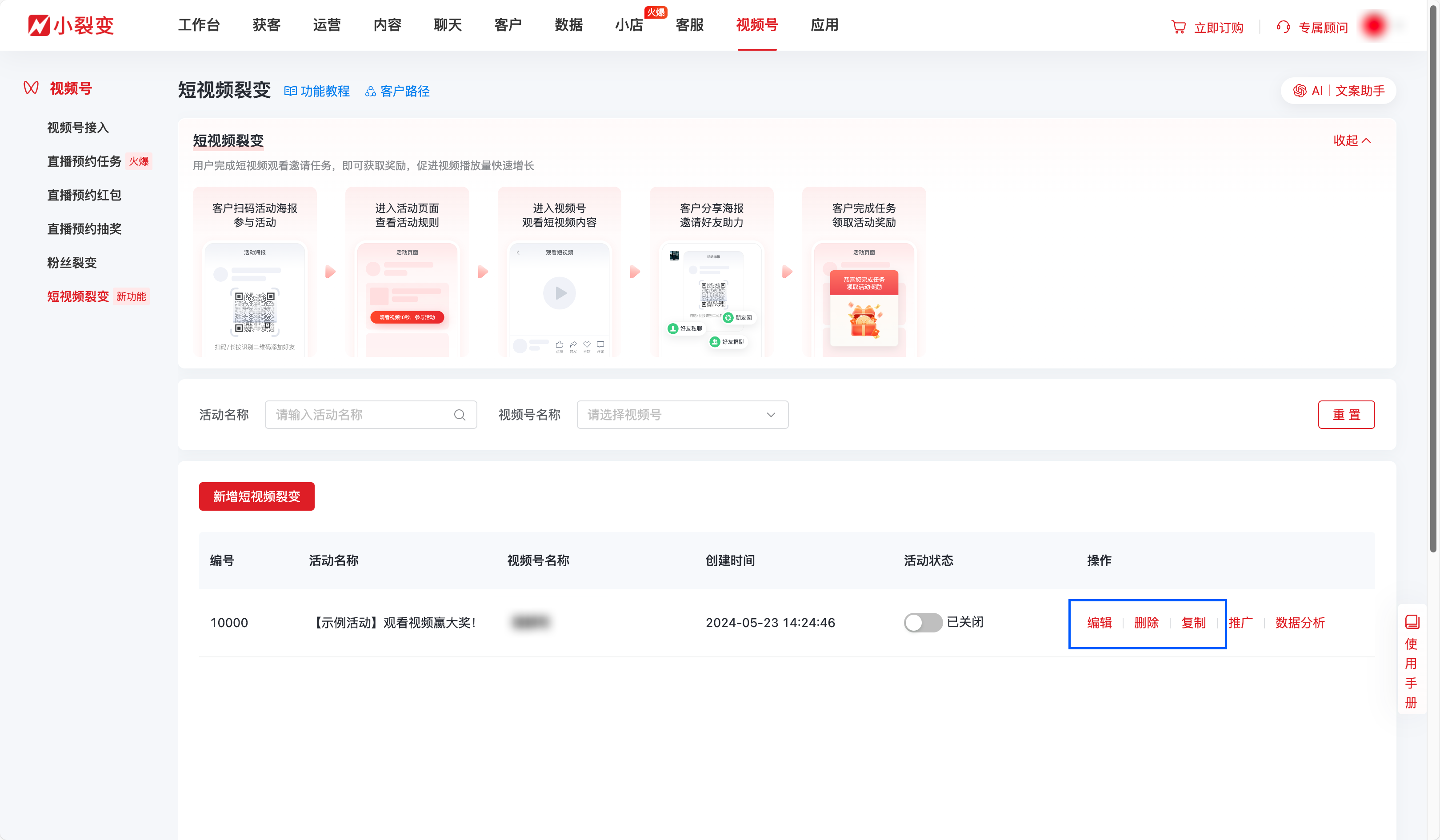Click the 客户分享海报 step card

[x=712, y=272]
